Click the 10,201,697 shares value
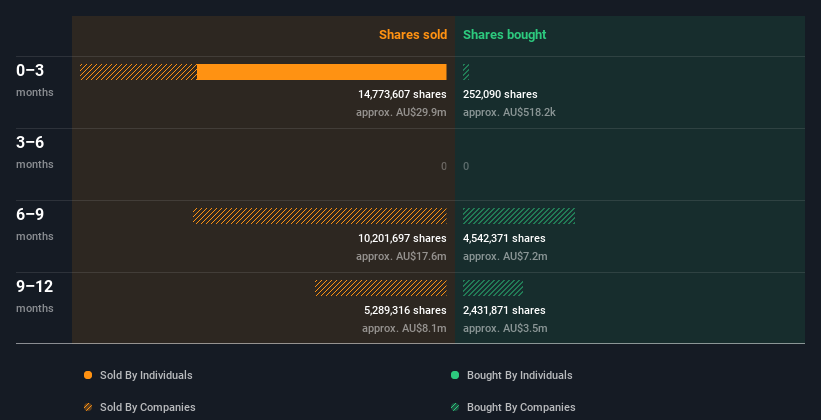This screenshot has height=420, width=821. point(402,238)
